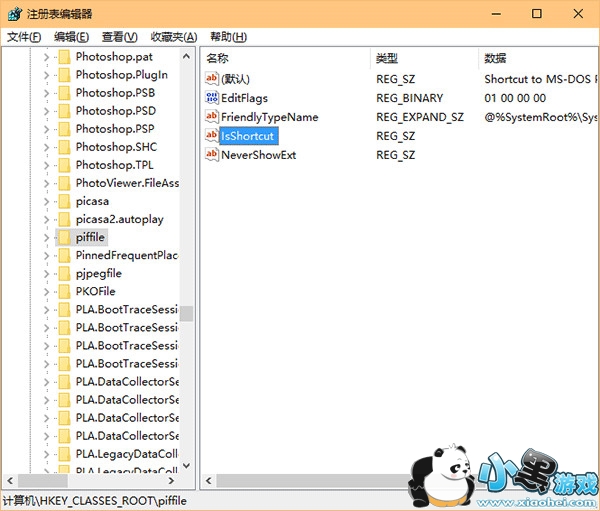Open the 查看(V) menu
The width and height of the screenshot is (600, 511).
pyautogui.click(x=119, y=37)
